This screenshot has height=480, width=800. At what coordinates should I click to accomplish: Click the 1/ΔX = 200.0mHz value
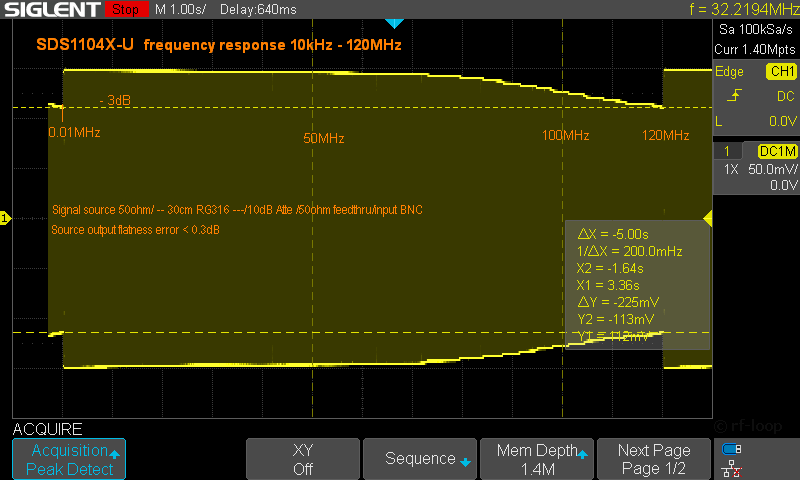[629, 251]
